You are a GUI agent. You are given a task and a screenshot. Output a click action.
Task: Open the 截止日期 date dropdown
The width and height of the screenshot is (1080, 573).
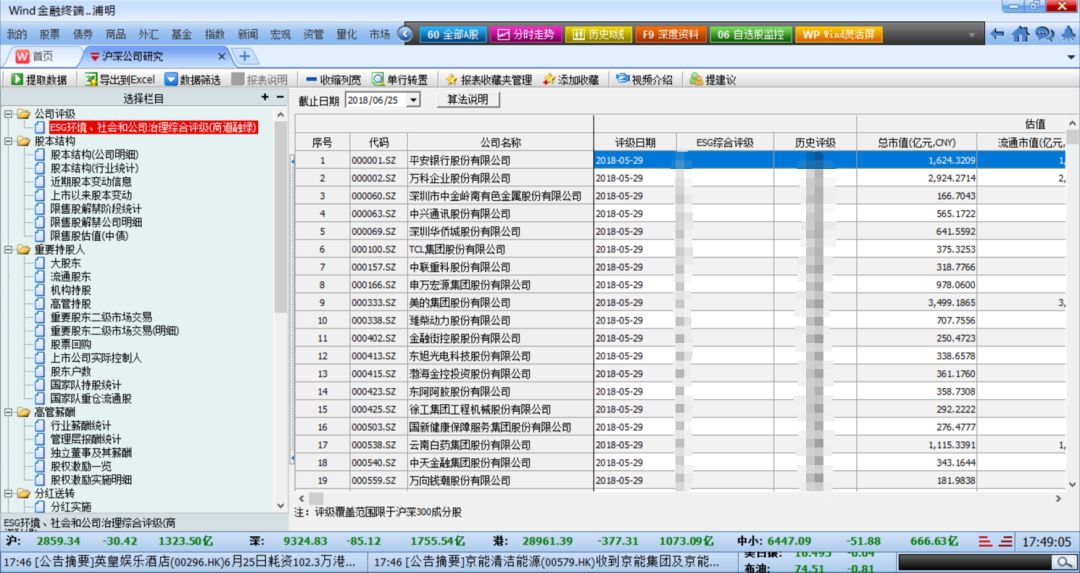click(x=413, y=101)
